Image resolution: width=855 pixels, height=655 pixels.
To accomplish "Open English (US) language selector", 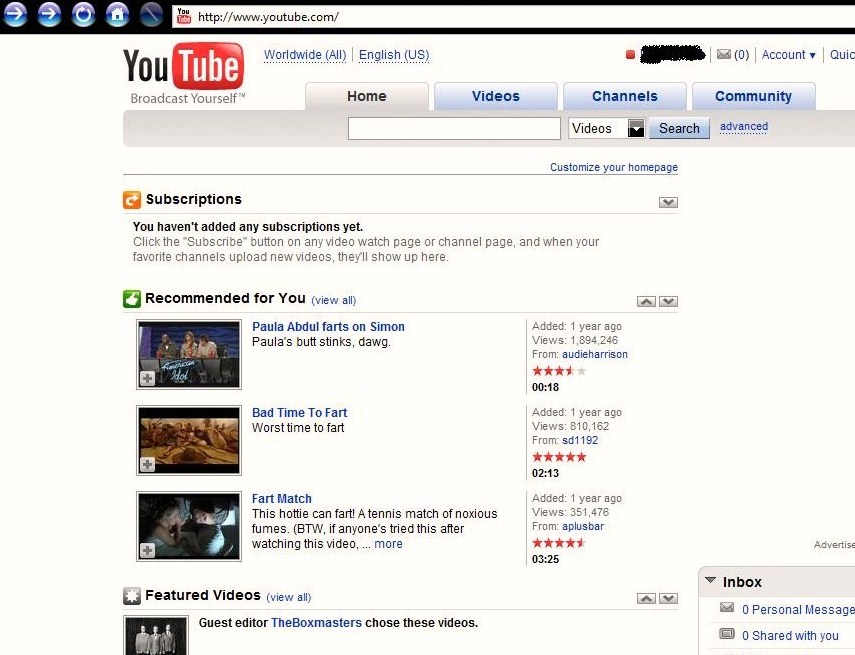I will coord(394,55).
